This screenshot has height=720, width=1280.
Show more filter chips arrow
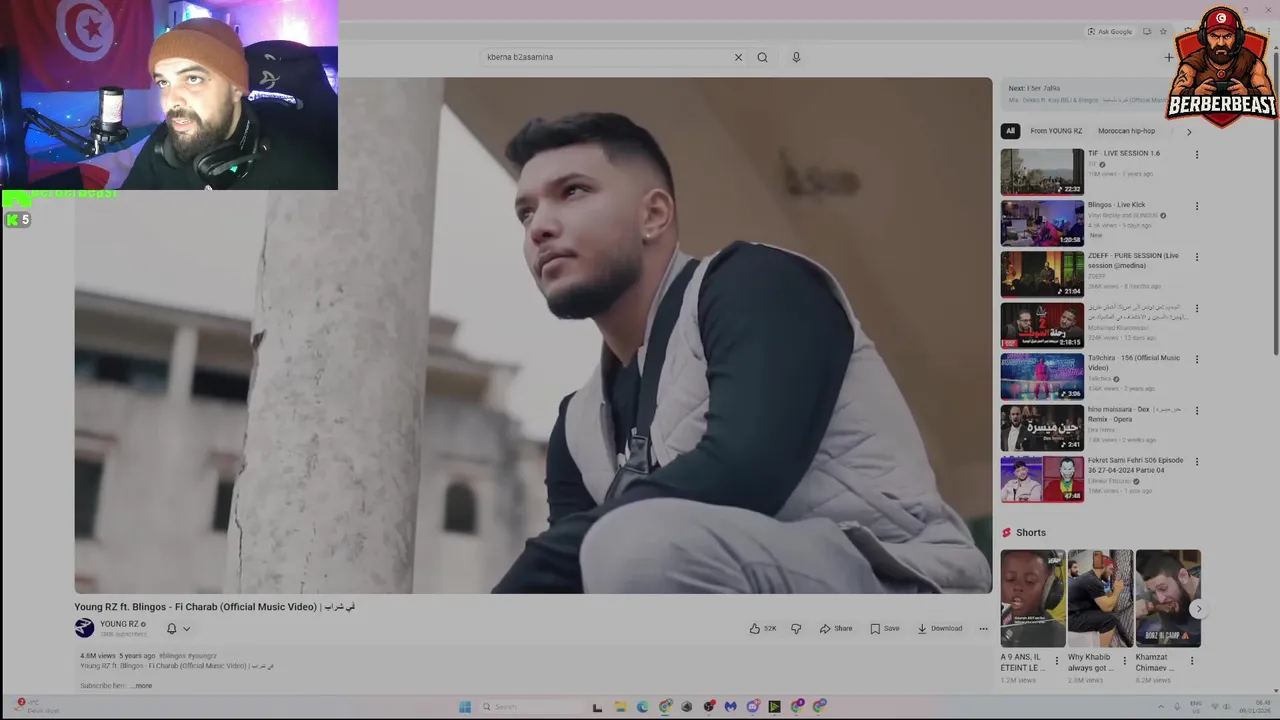coord(1189,131)
